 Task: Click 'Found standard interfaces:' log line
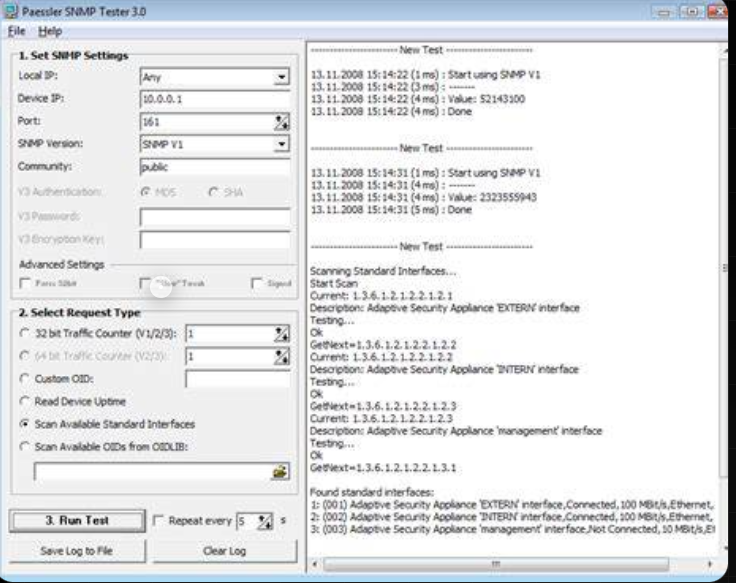[372, 492]
